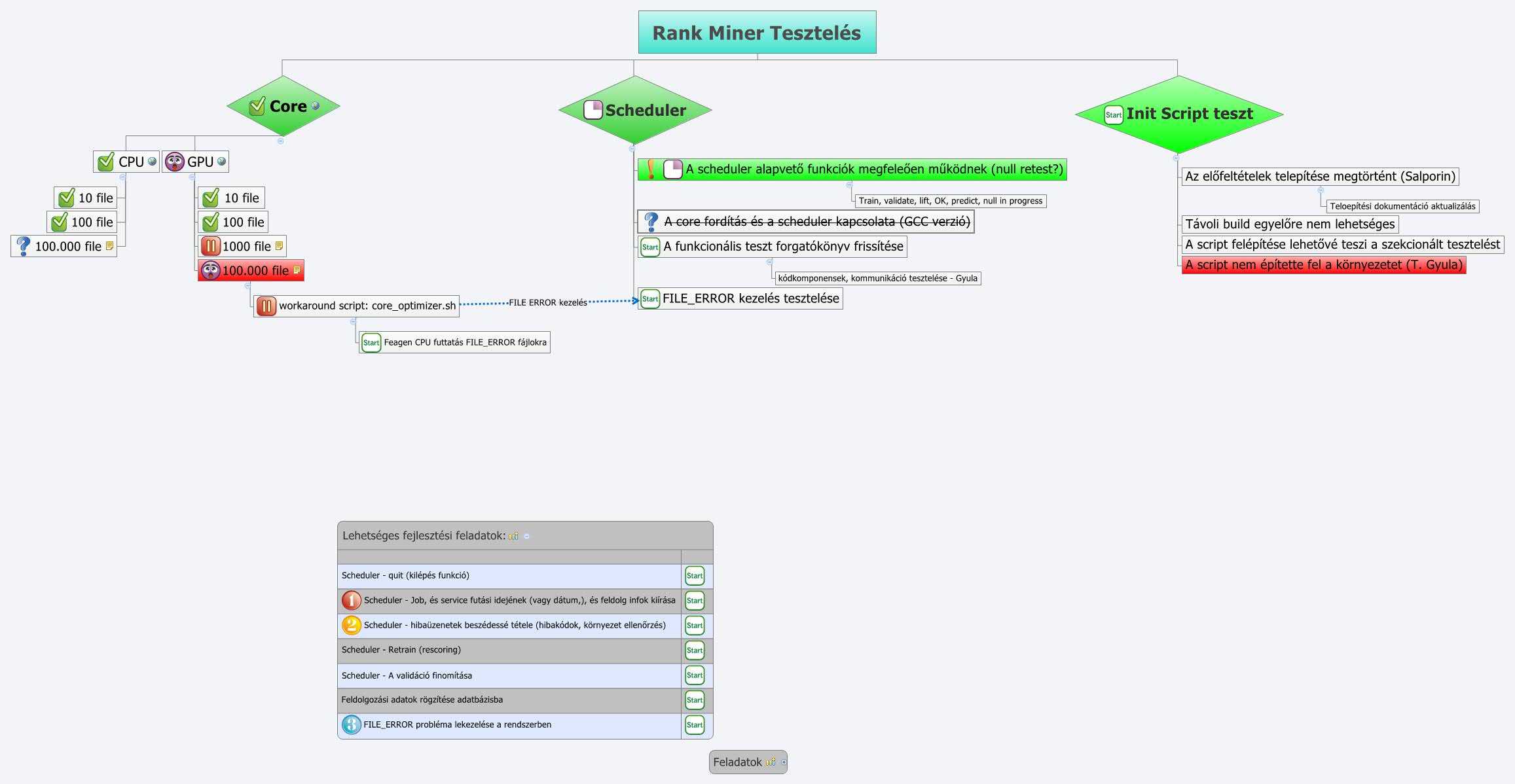This screenshot has width=1515, height=784.
Task: Click the globe icon beside the CPU label
Action: point(152,162)
